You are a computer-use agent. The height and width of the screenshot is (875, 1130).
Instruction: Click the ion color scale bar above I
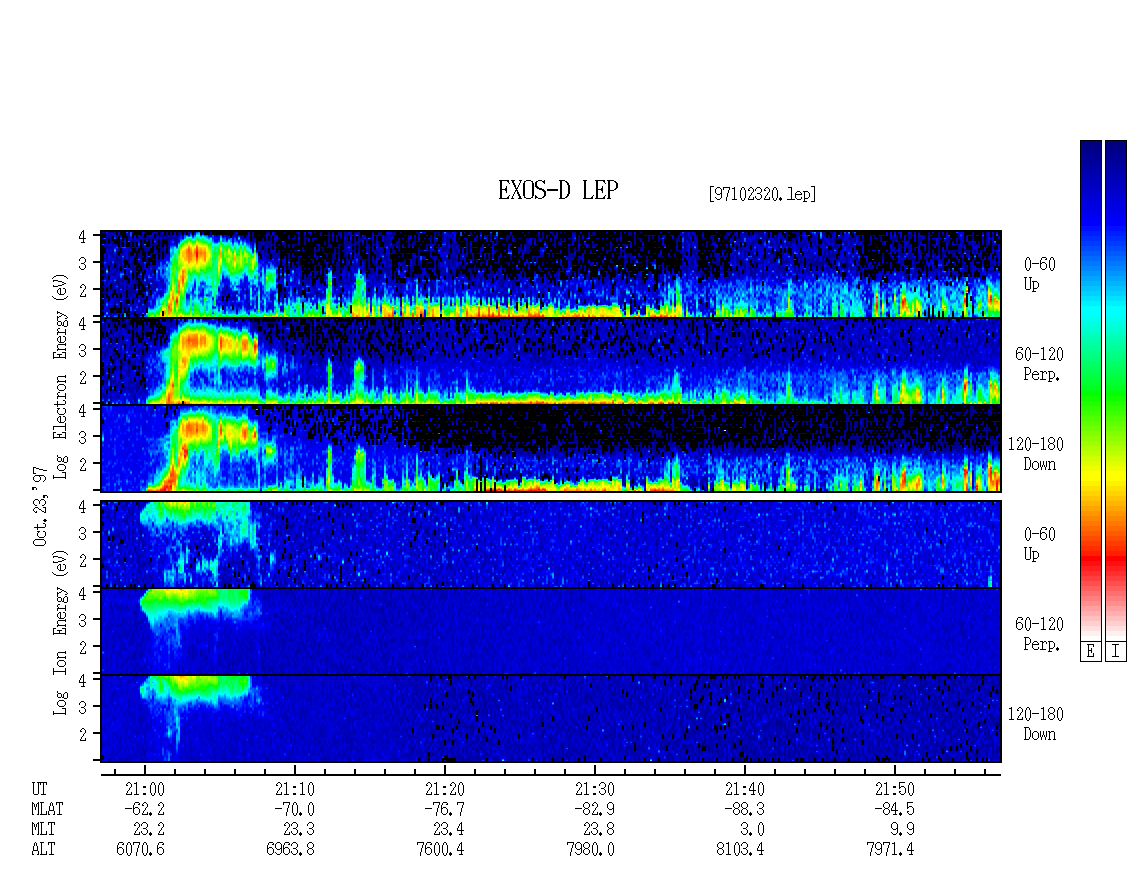tap(1116, 390)
